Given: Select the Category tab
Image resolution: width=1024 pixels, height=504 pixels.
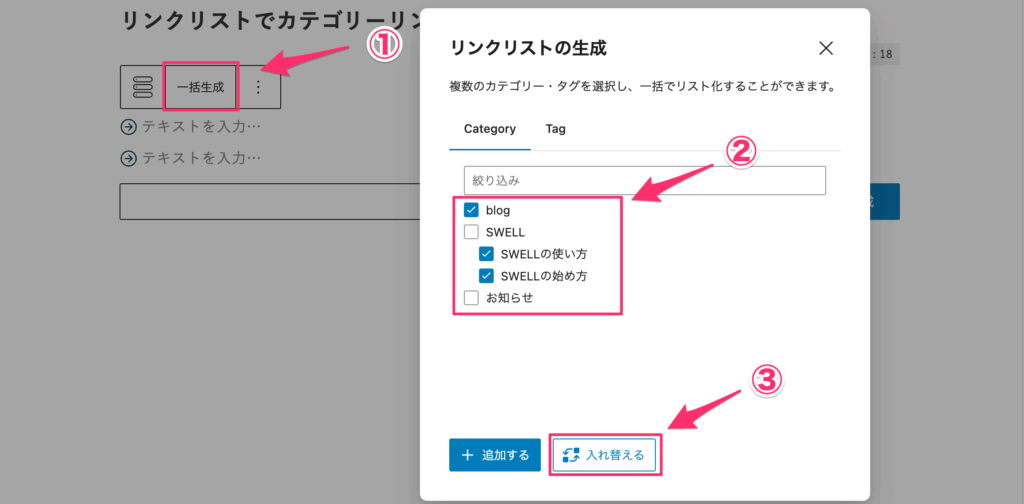Looking at the screenshot, I should (490, 129).
